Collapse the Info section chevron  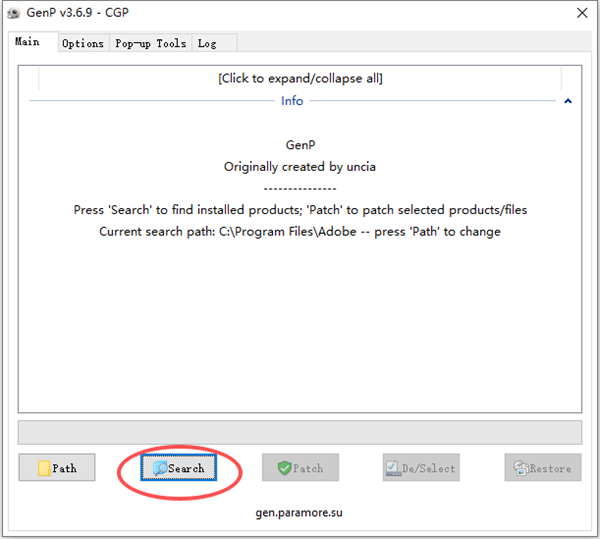[x=568, y=101]
